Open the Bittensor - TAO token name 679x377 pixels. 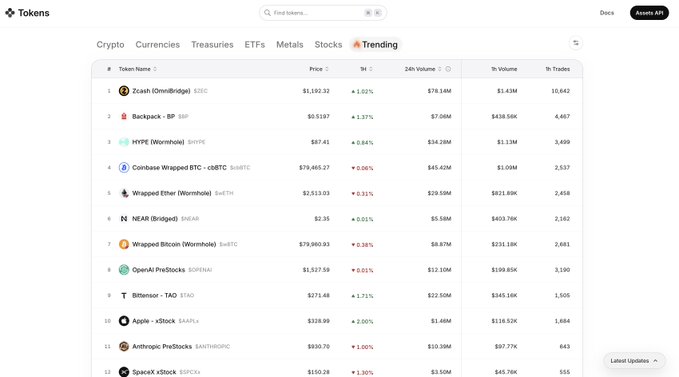tap(154, 295)
